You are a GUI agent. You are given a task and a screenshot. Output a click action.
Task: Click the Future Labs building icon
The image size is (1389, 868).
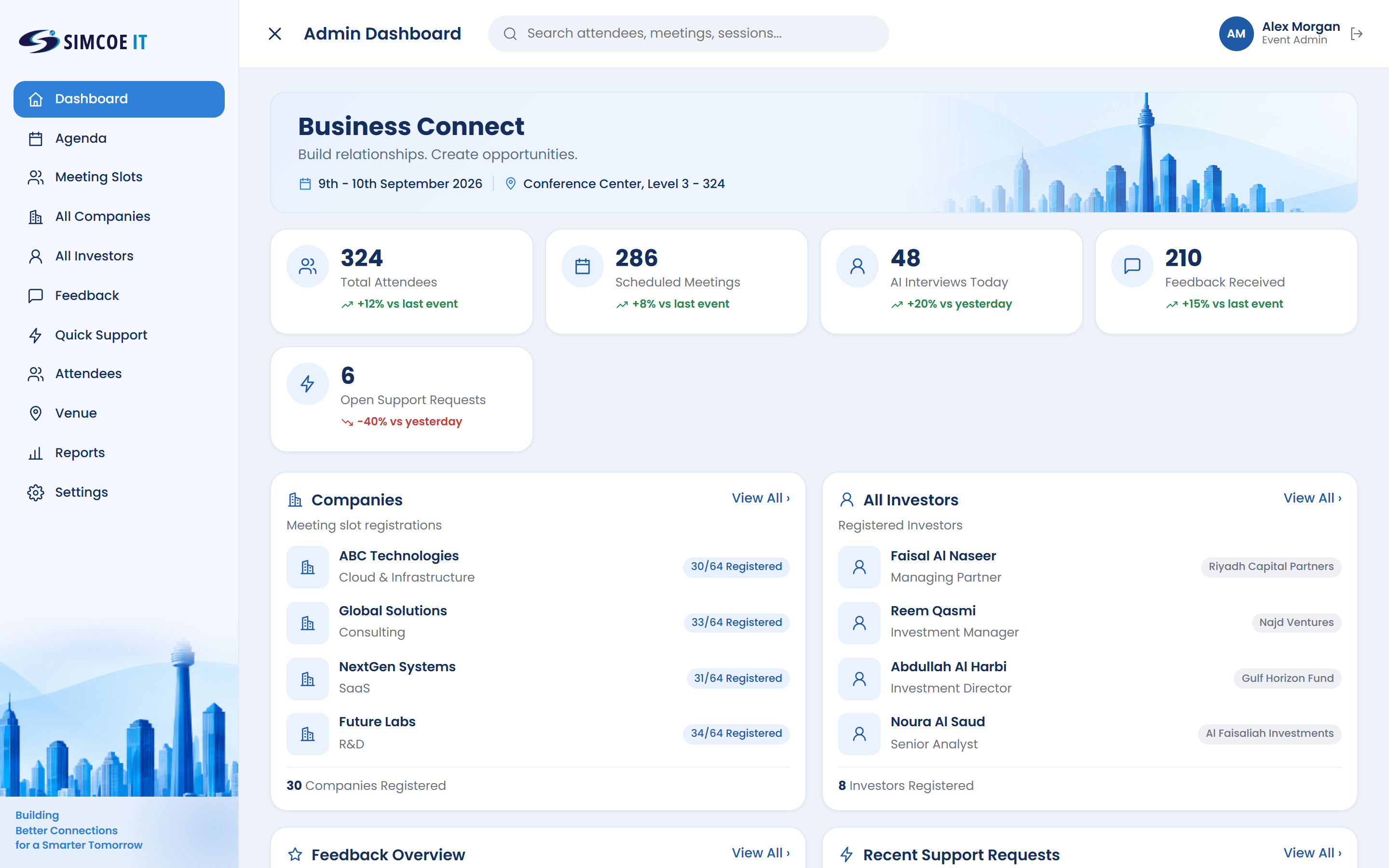[308, 733]
